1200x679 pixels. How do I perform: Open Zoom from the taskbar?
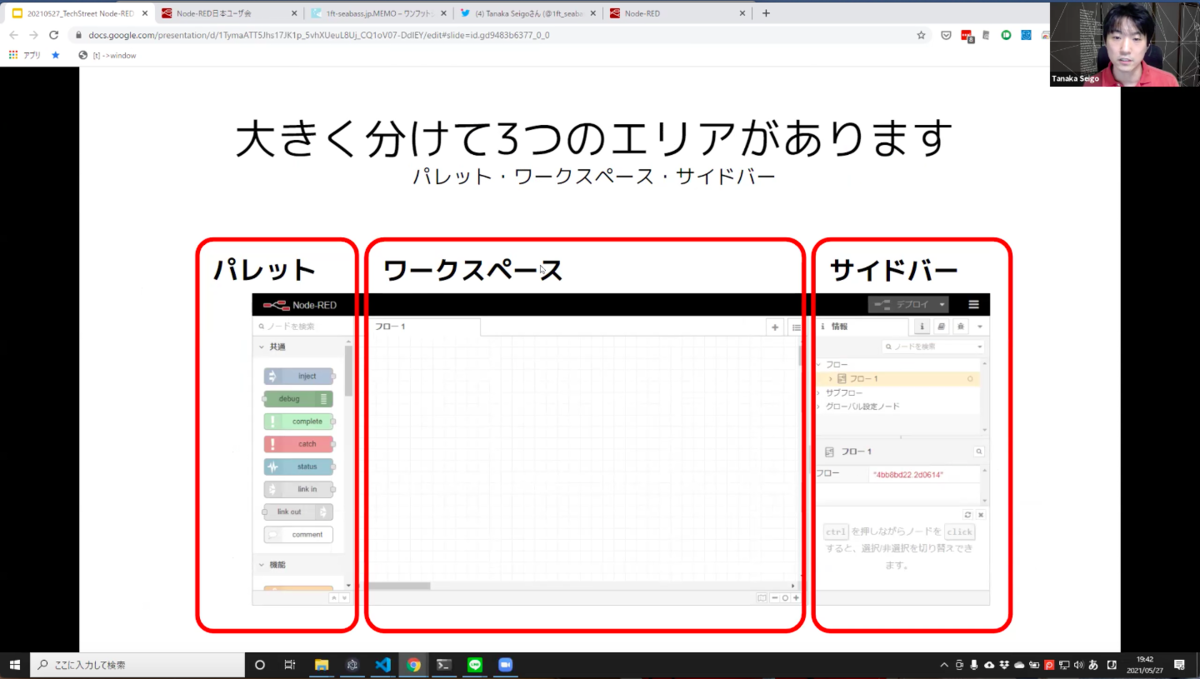click(x=505, y=665)
